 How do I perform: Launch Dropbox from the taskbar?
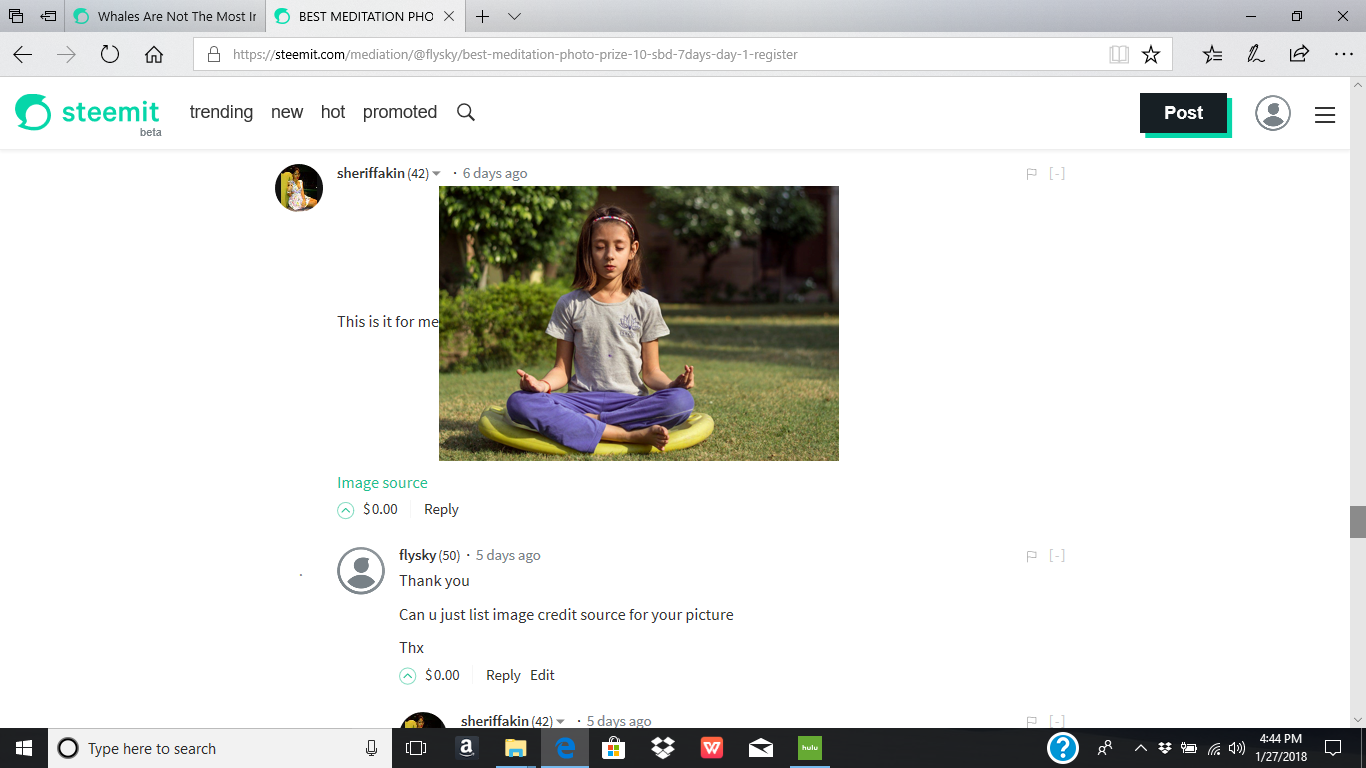662,748
